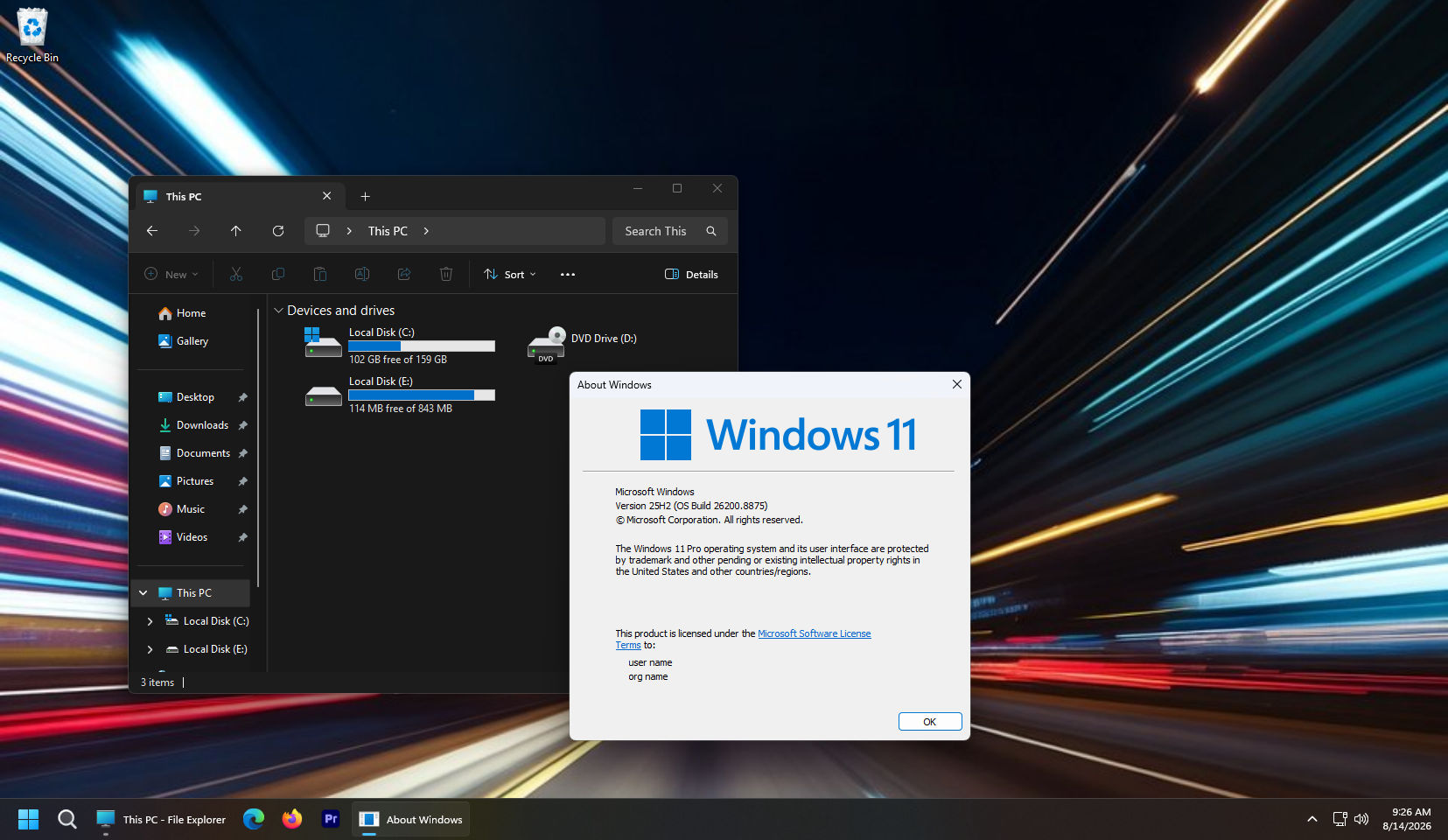The height and width of the screenshot is (840, 1448).
Task: Click the Delete trash icon
Action: coord(446,274)
